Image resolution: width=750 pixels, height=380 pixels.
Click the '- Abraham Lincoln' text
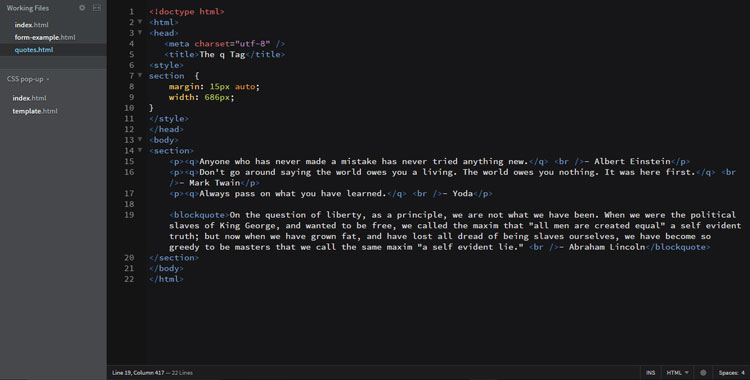coord(602,247)
